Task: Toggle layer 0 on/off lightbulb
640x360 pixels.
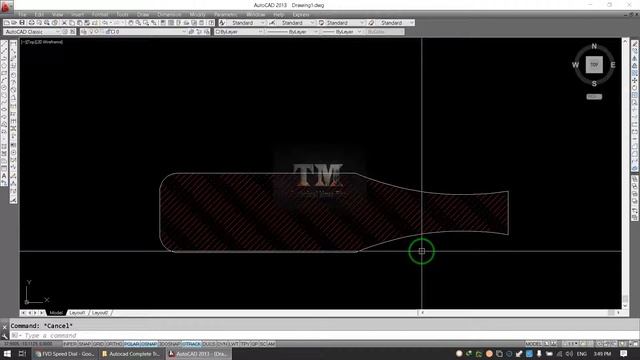Action: (91, 31)
